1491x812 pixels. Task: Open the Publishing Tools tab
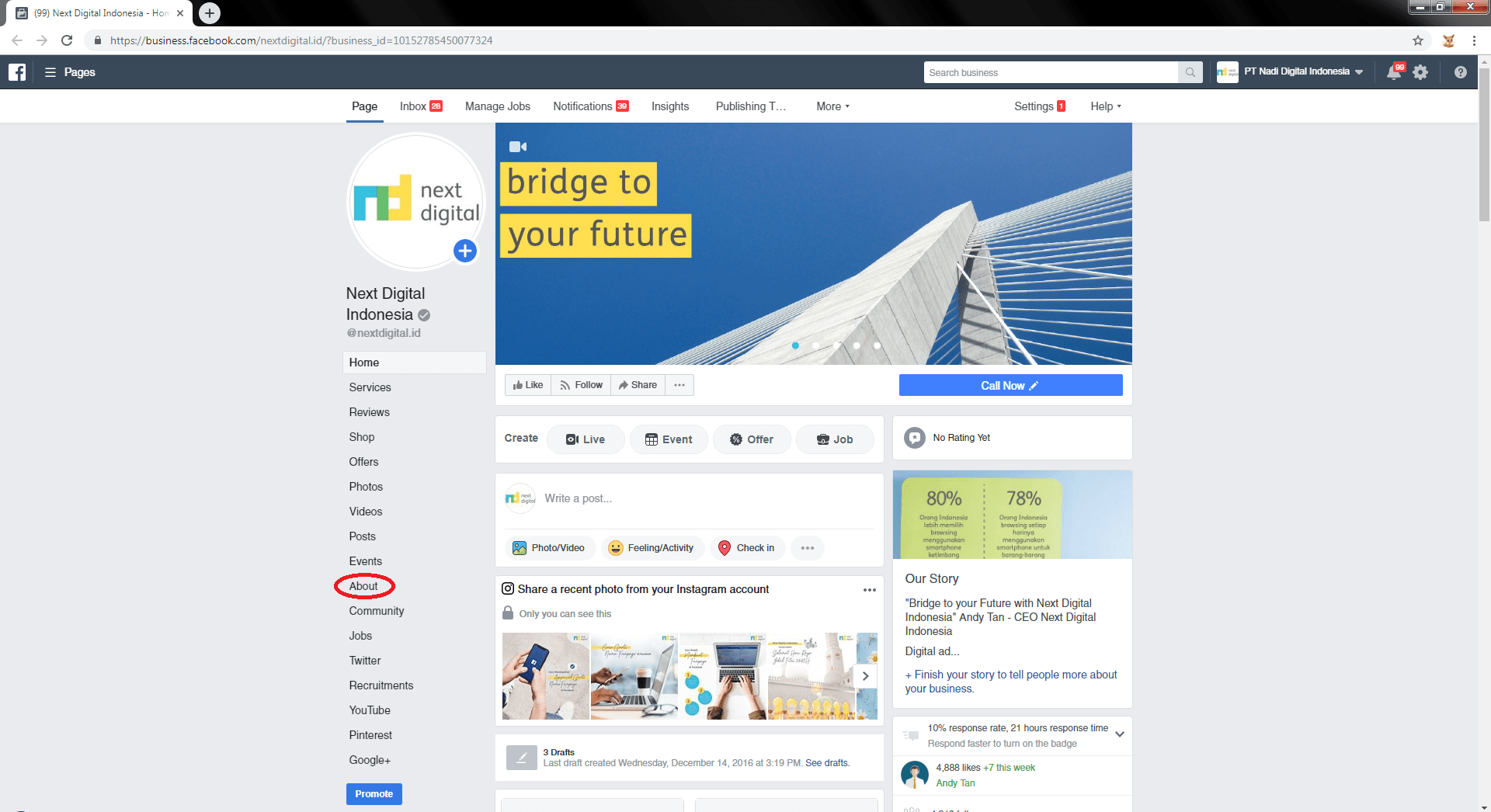coord(751,106)
